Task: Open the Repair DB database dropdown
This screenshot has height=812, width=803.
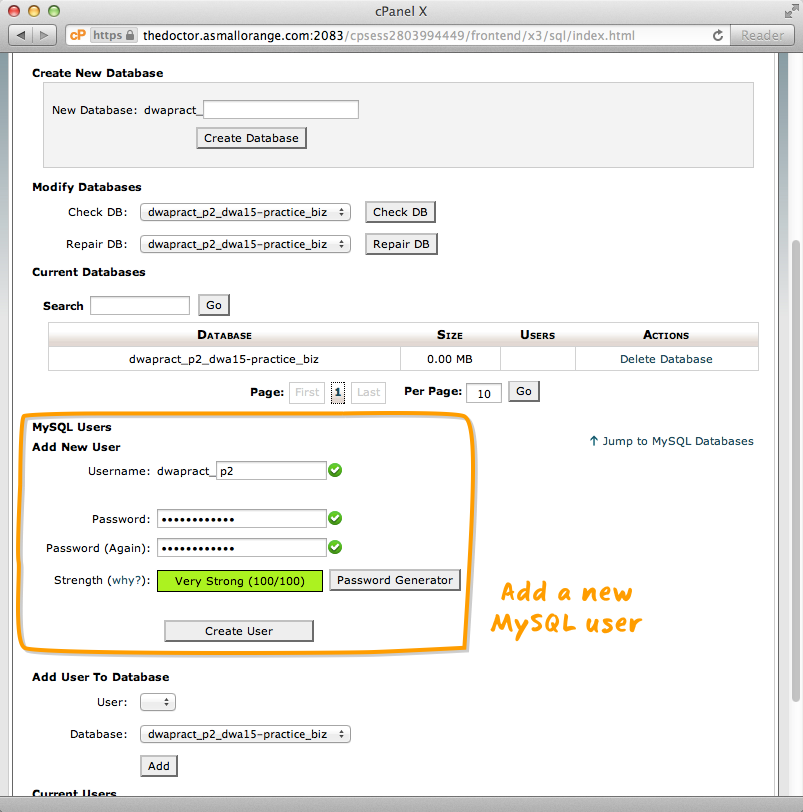Action: point(245,244)
